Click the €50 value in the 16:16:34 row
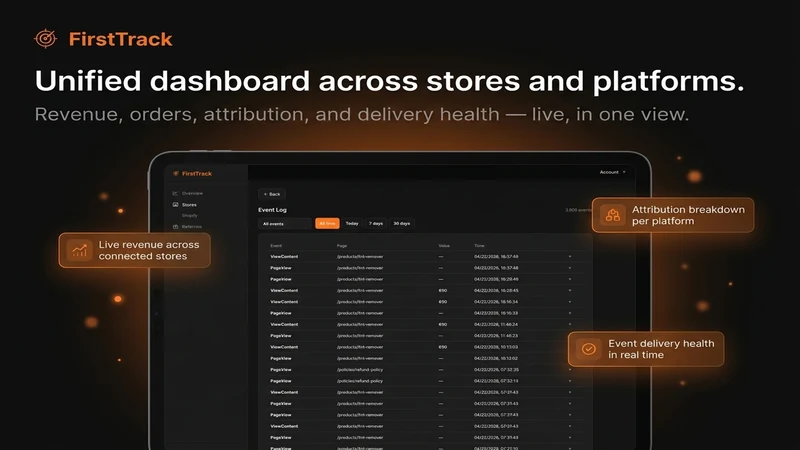Image resolution: width=800 pixels, height=450 pixels. (x=443, y=302)
